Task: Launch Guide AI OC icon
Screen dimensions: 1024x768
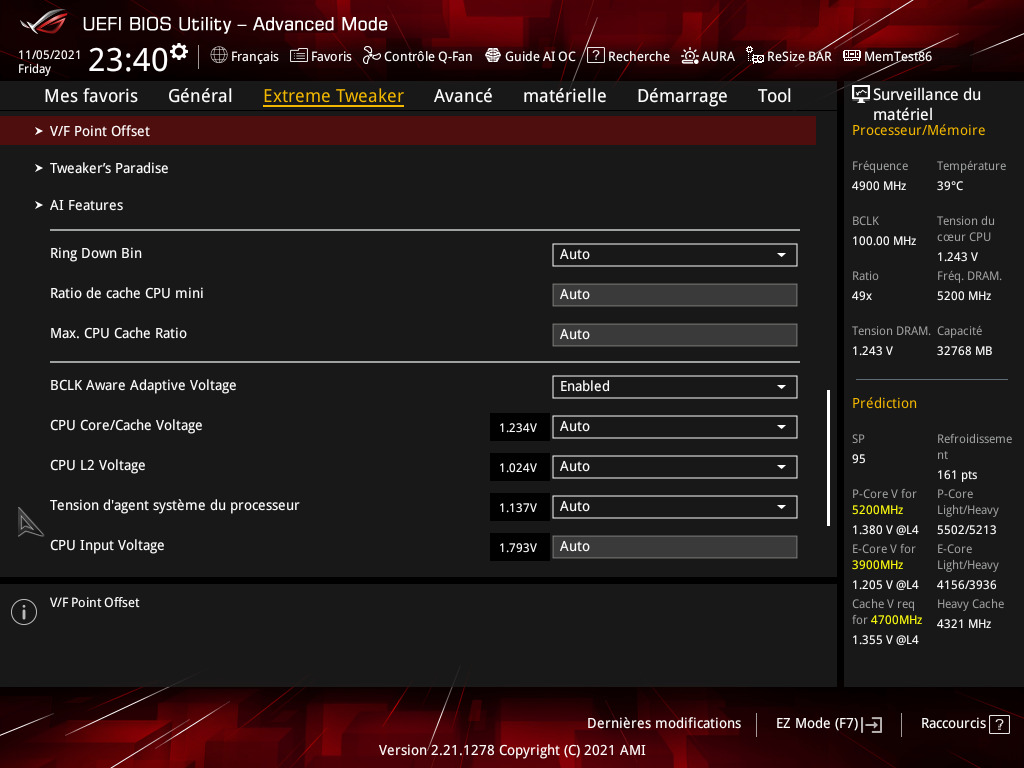Action: click(x=493, y=56)
